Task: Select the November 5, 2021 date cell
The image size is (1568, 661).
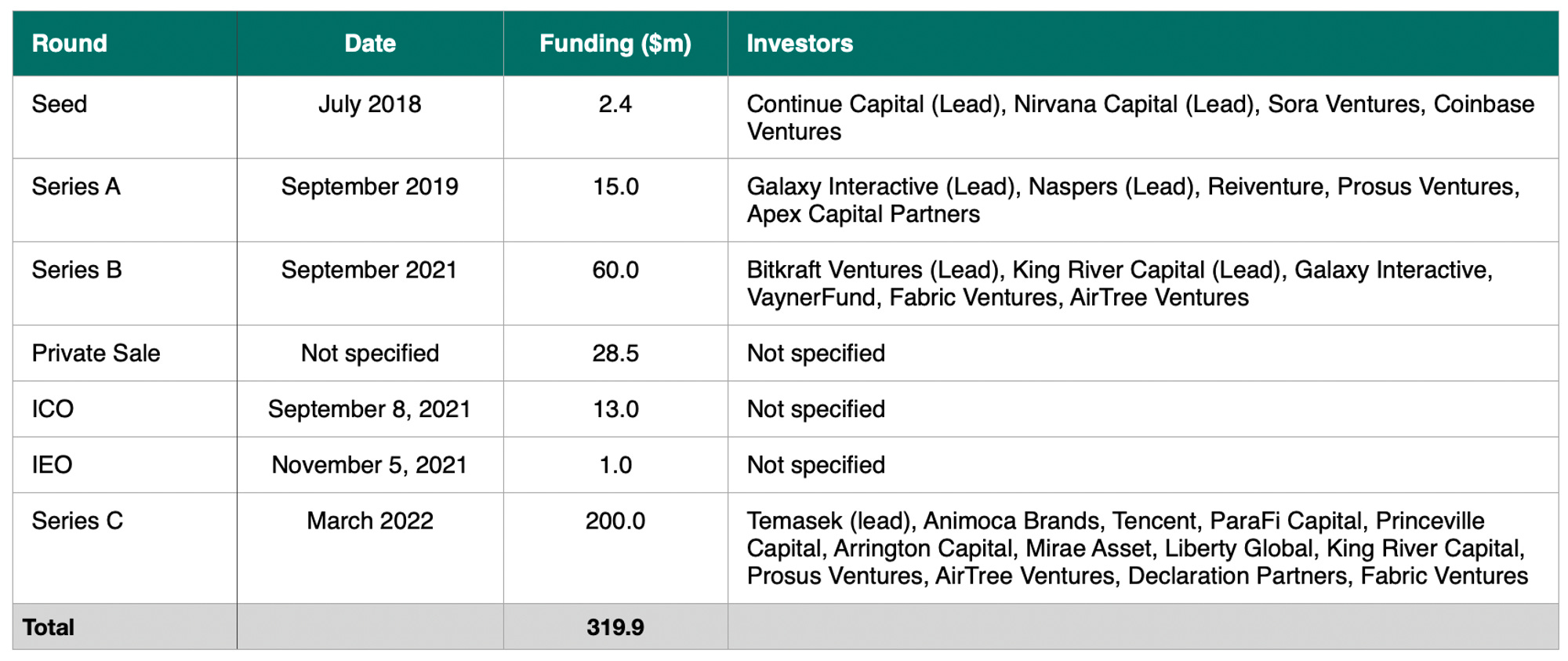Action: [x=370, y=465]
